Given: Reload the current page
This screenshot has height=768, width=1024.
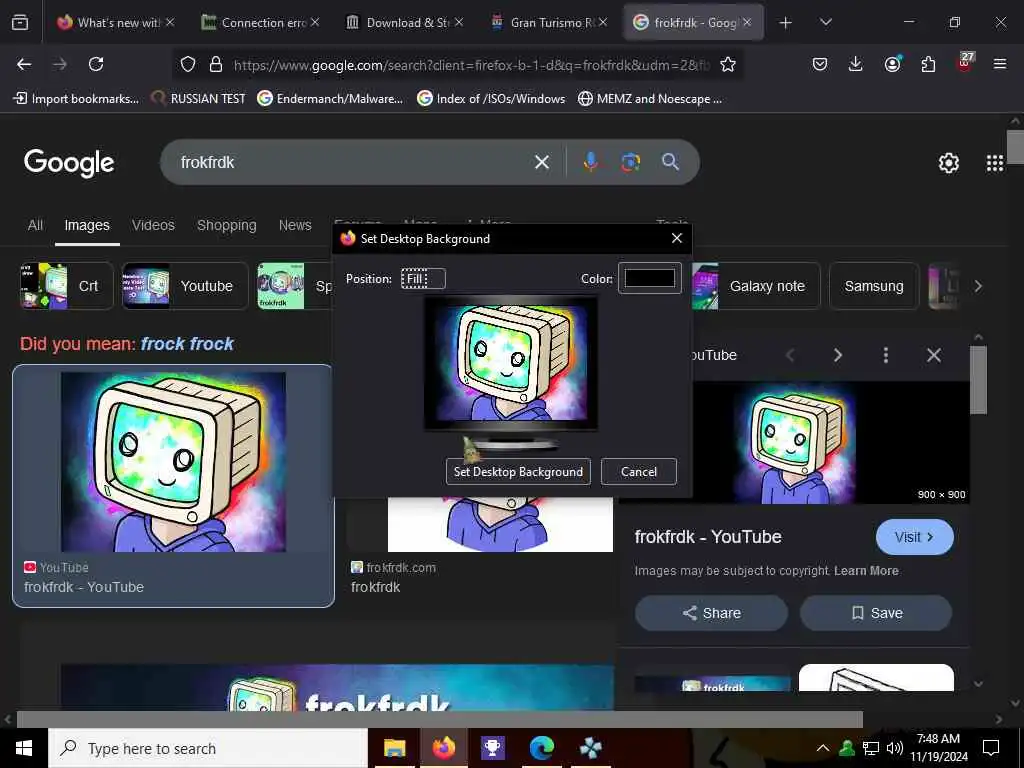Looking at the screenshot, I should click(96, 64).
